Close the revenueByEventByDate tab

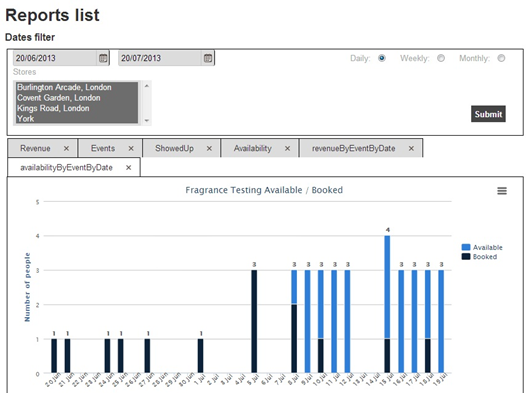(411, 148)
